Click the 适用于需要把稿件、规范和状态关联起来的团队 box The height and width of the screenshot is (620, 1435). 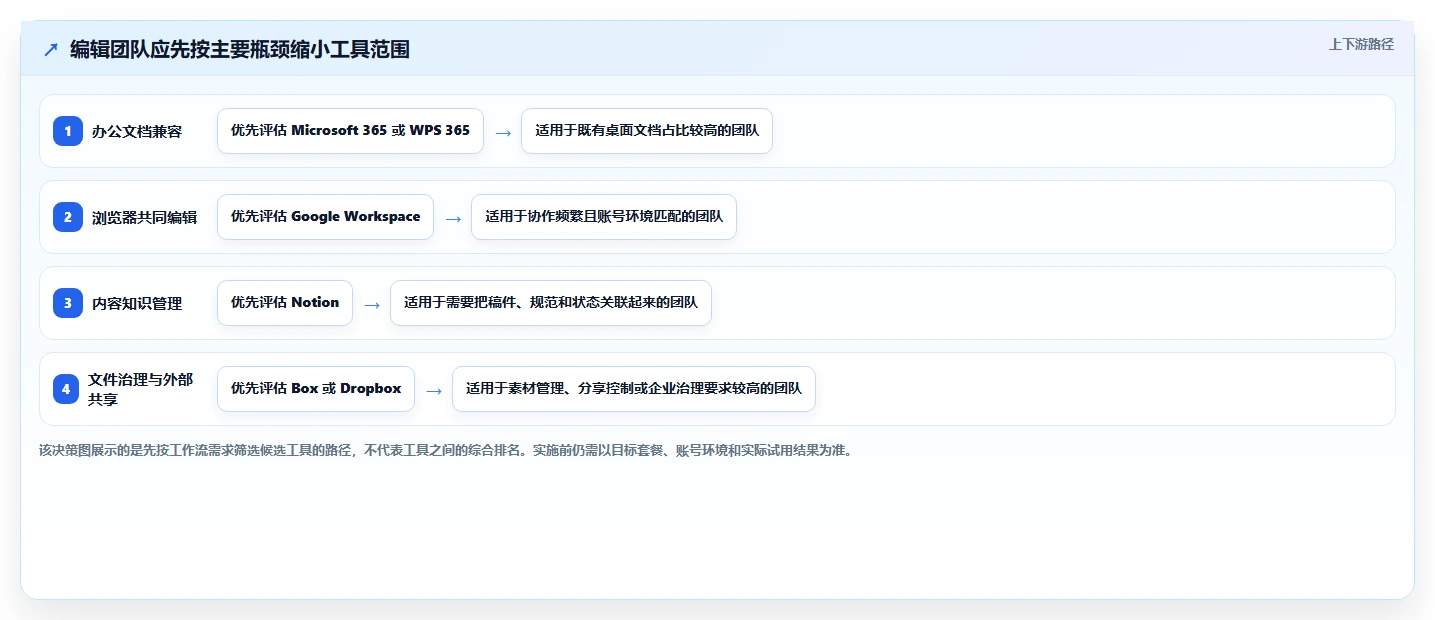(x=551, y=303)
